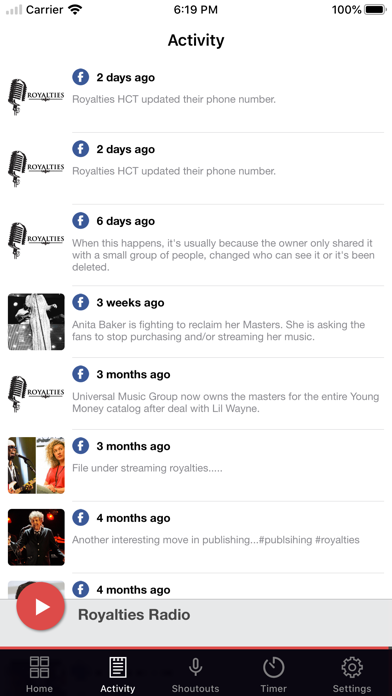Open the Anita Baker Masters post text
Viewport: 392px width, 696px height.
218,331
